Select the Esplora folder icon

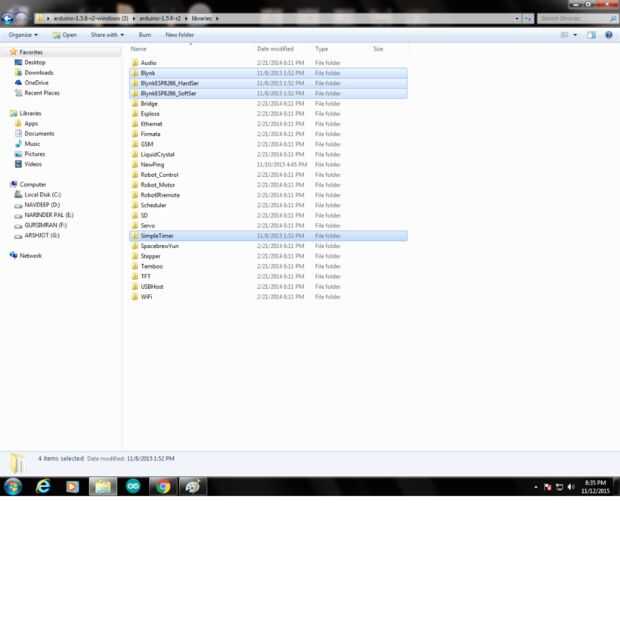coord(135,114)
